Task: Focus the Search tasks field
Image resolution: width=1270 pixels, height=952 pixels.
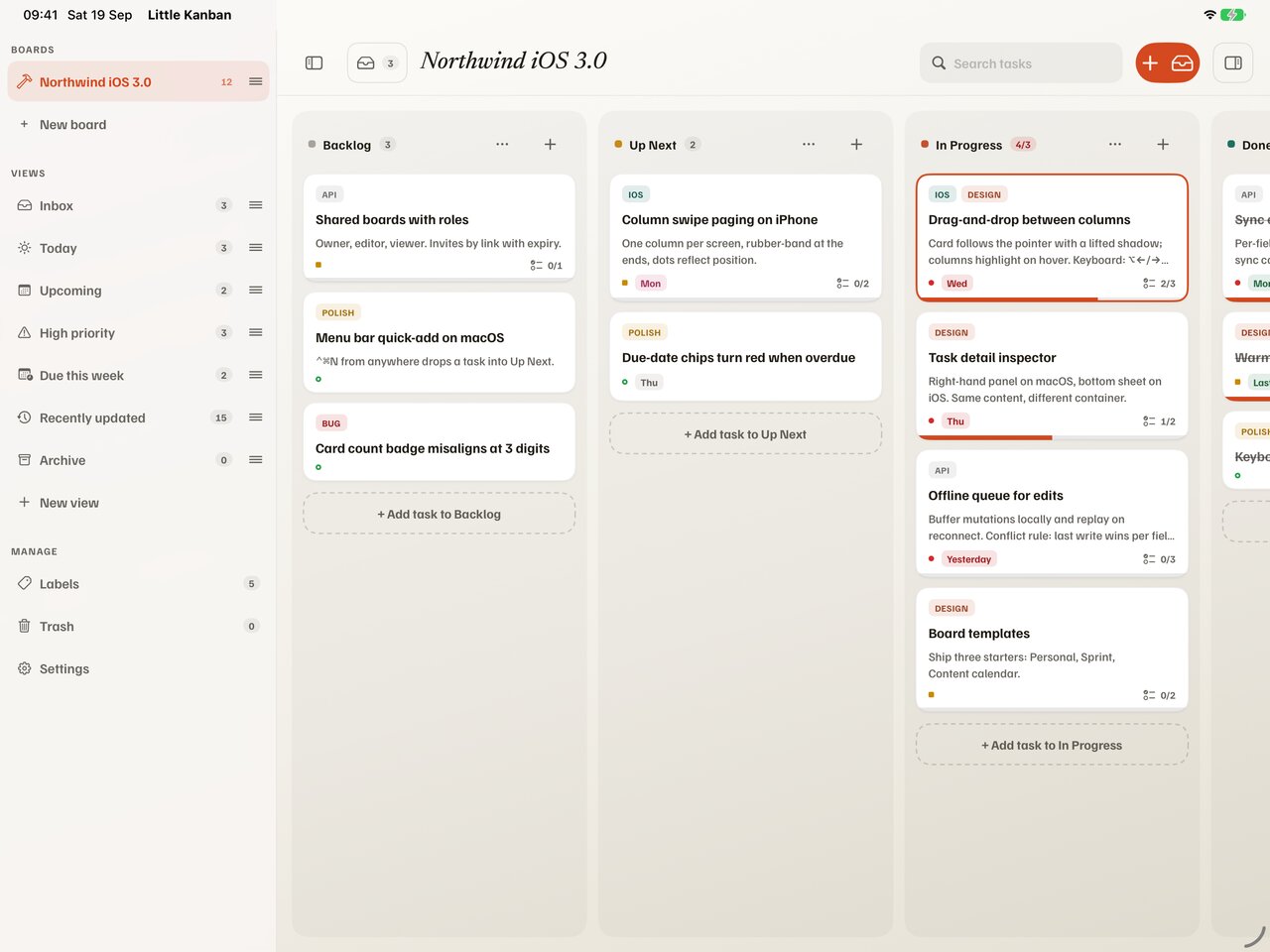Action: tap(1021, 62)
